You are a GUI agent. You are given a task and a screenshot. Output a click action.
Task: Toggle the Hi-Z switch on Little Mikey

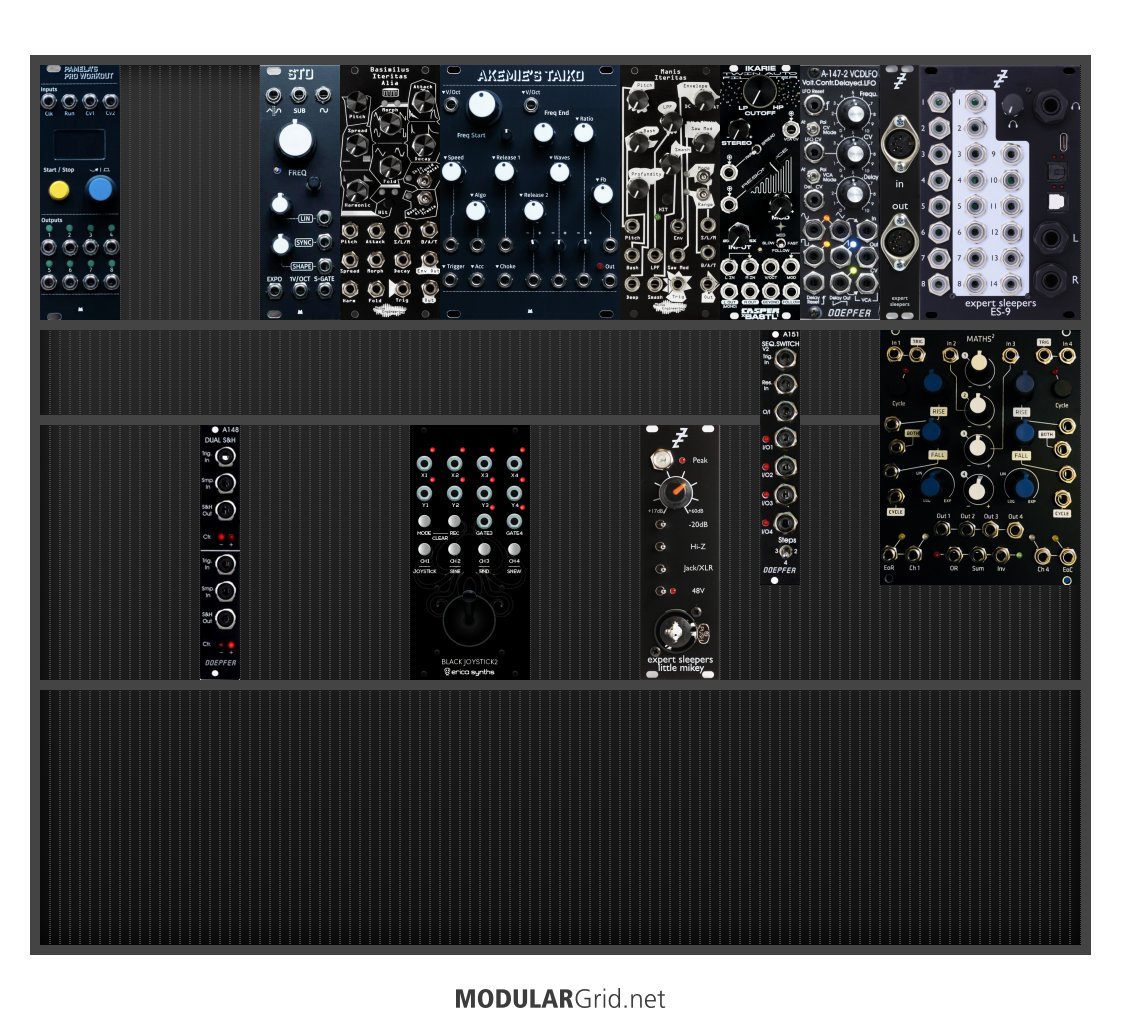point(661,546)
